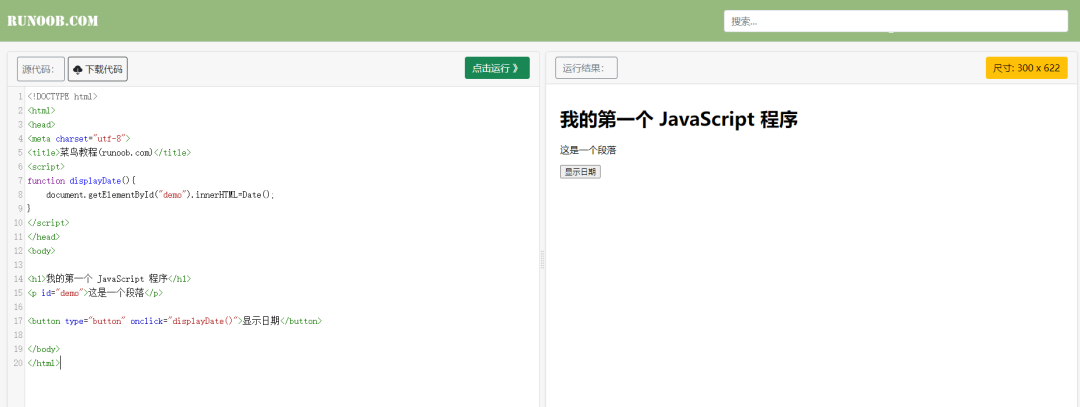Screen dimensions: 1080x407
Task: Click the <!DOCTYPE html> code line
Action: point(63,96)
